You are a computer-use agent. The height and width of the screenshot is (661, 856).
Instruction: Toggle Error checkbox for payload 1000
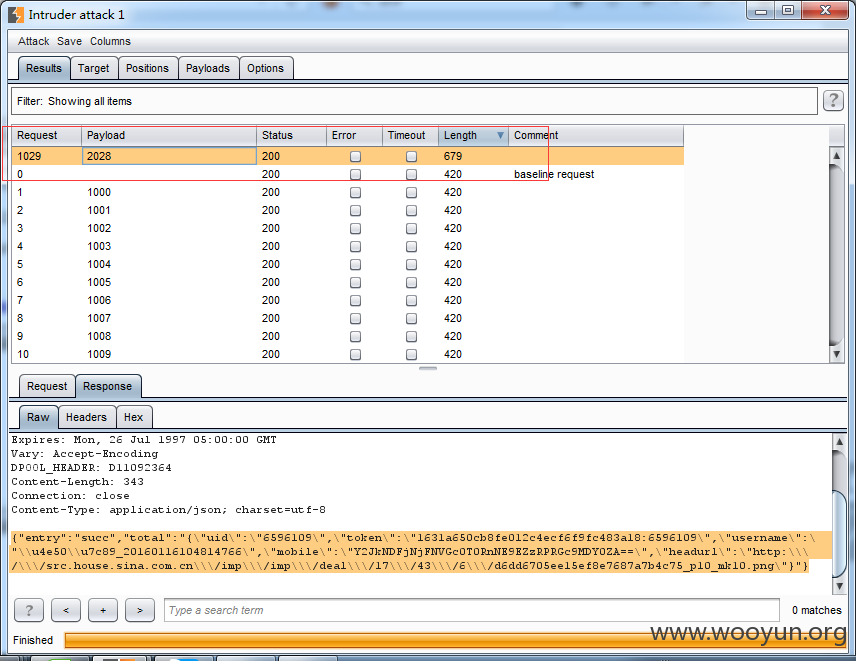(355, 193)
